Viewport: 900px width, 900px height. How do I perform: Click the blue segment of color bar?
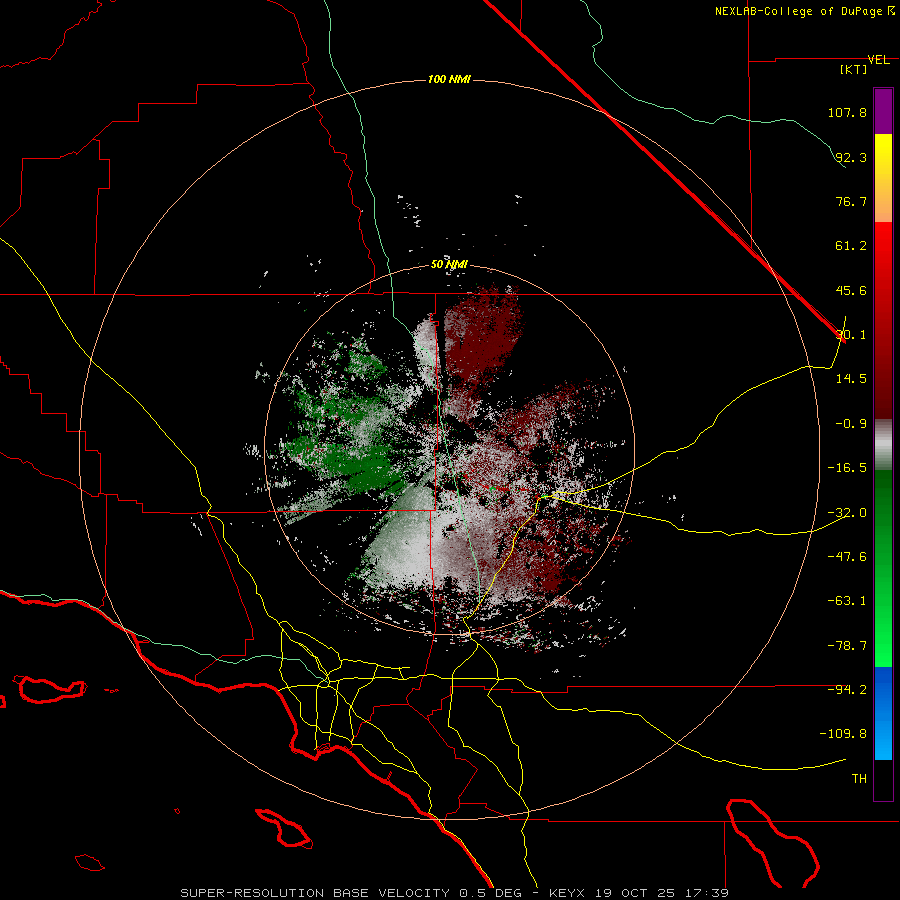883,713
